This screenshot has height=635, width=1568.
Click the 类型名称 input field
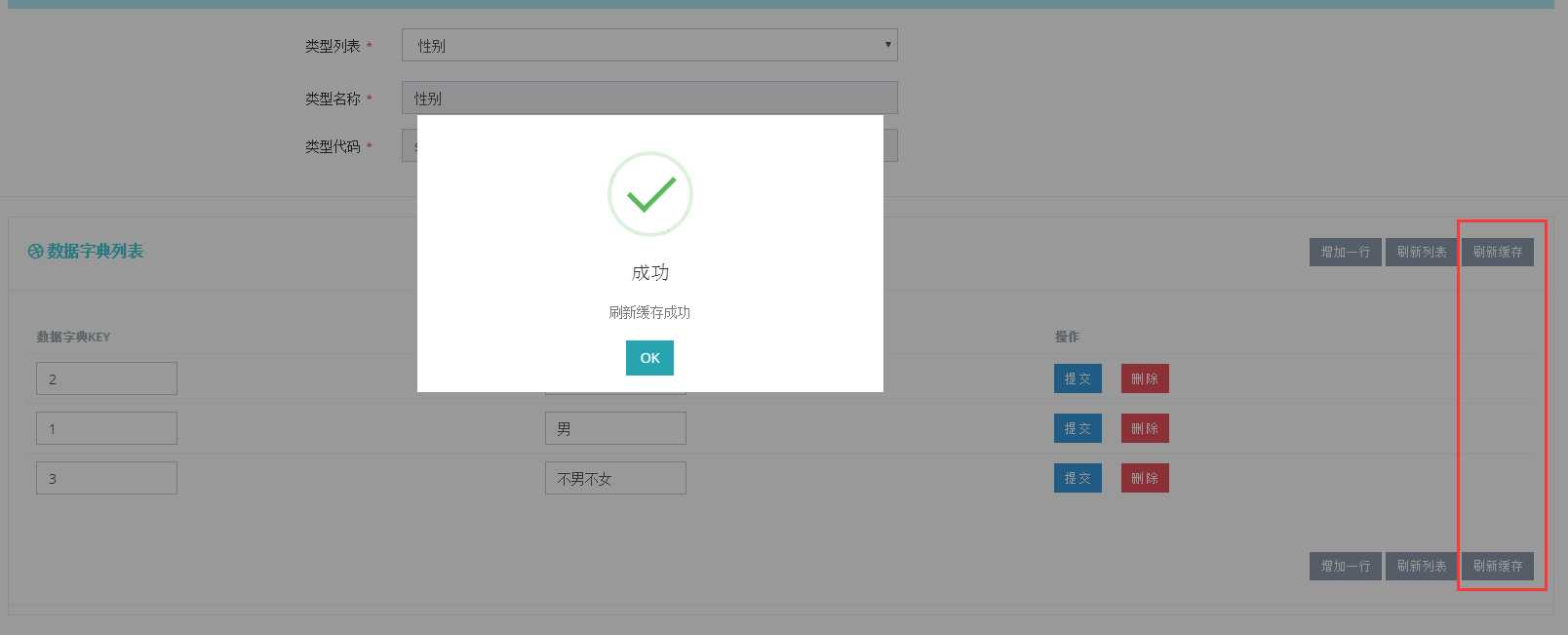[x=649, y=98]
